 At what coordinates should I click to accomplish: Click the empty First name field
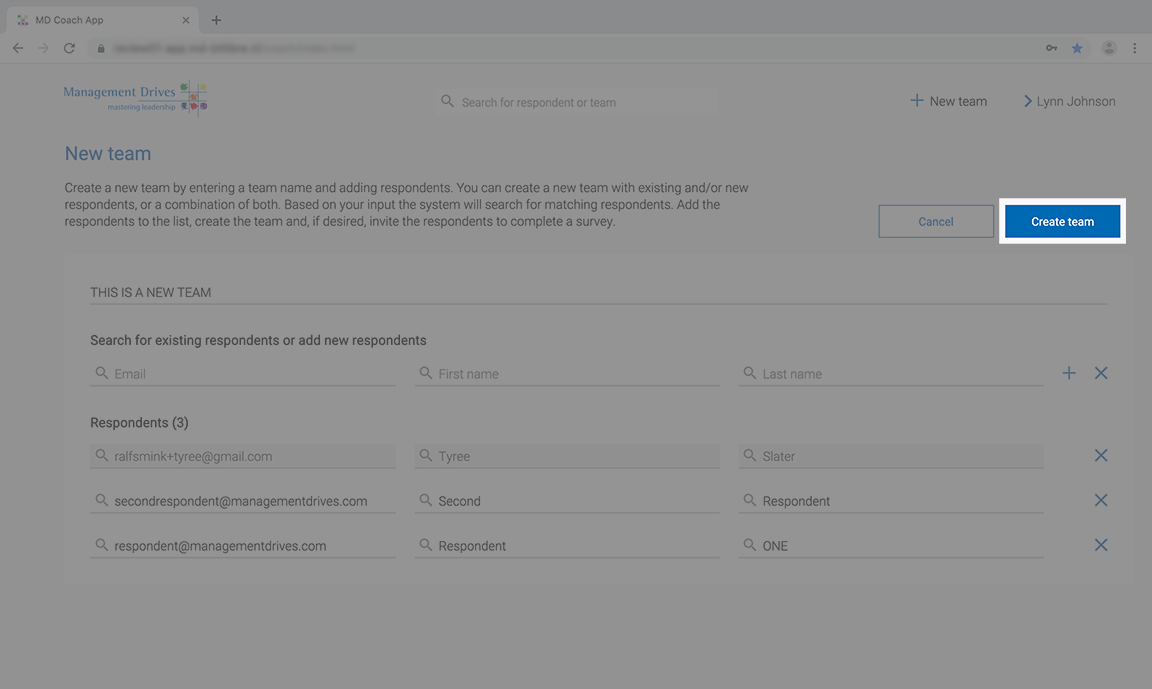pyautogui.click(x=567, y=374)
